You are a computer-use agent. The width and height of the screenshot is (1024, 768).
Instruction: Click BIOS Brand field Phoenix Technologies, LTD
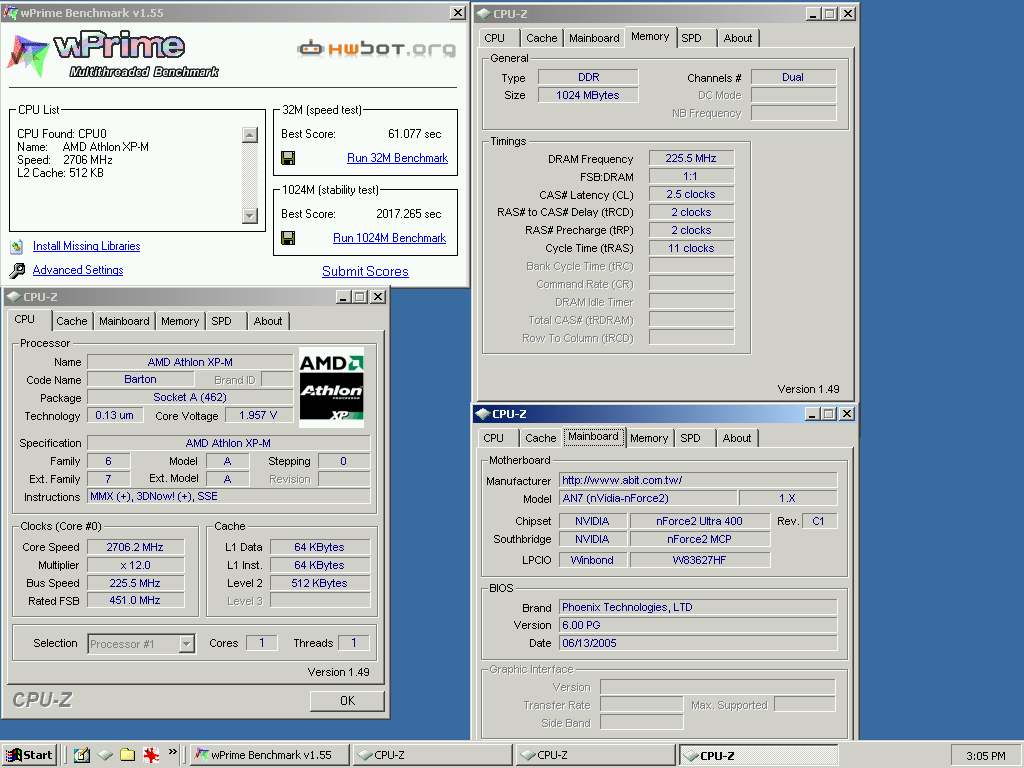pyautogui.click(x=698, y=607)
